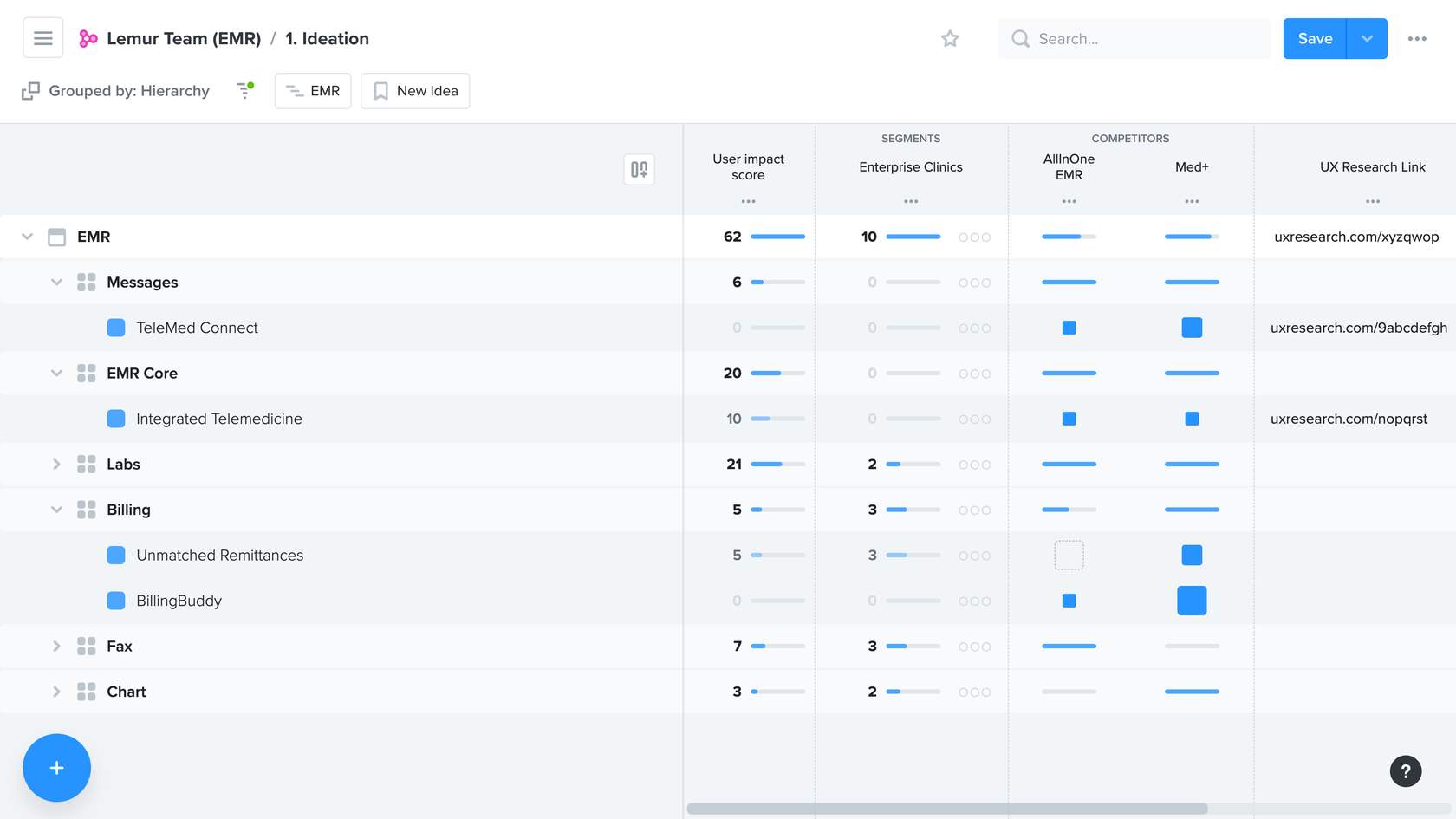
Task: Click Enterprise Clinics column header
Action: tap(911, 167)
